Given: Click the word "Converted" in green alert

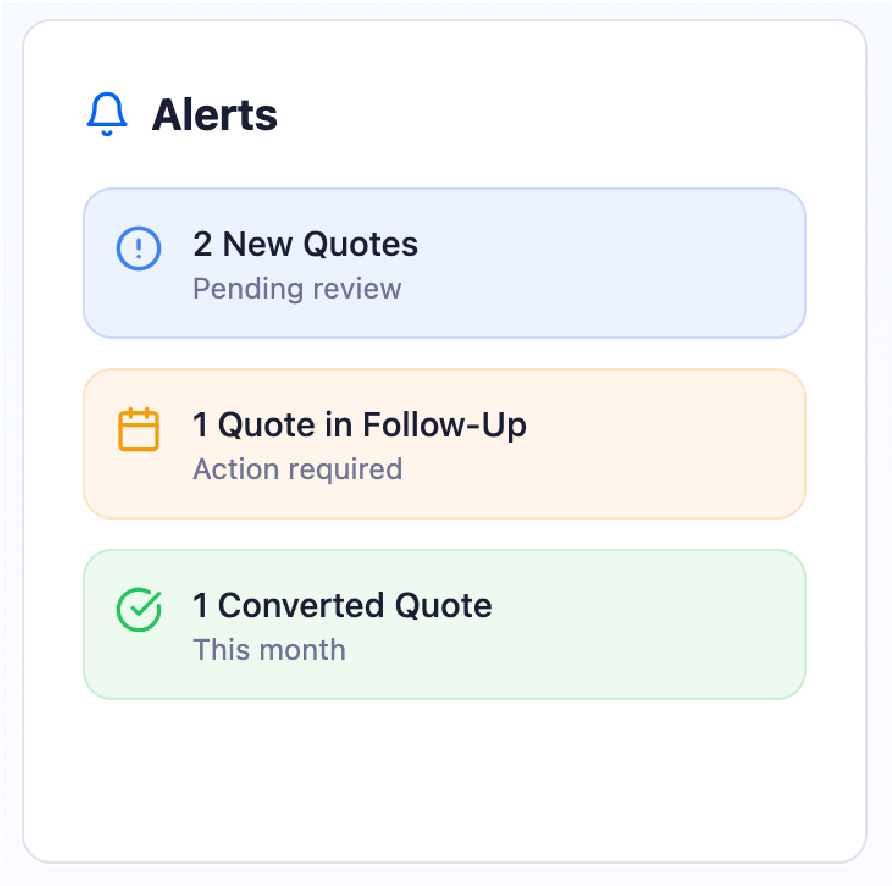Looking at the screenshot, I should tap(301, 606).
